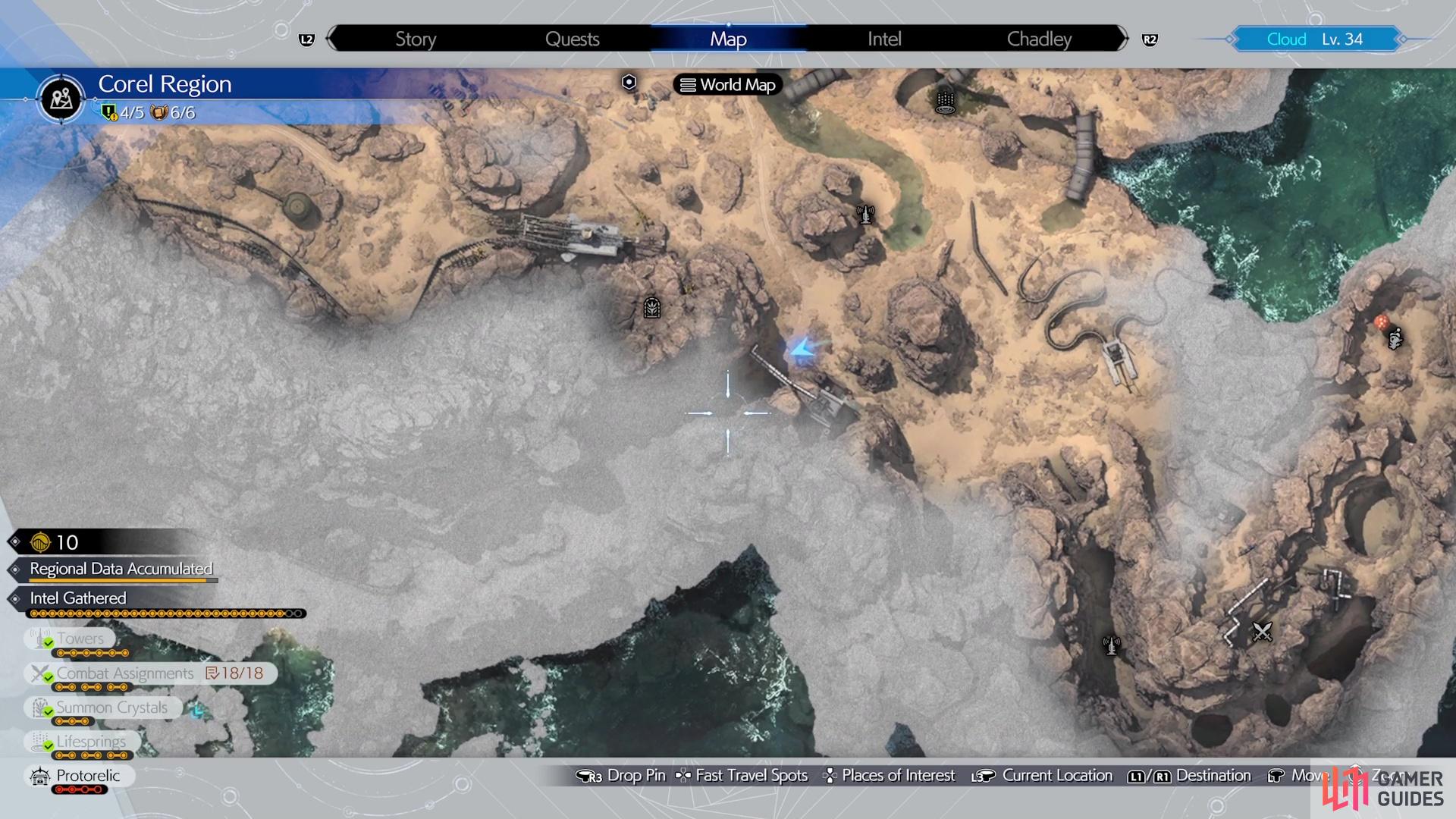
Task: Open the Story tab
Action: click(416, 39)
